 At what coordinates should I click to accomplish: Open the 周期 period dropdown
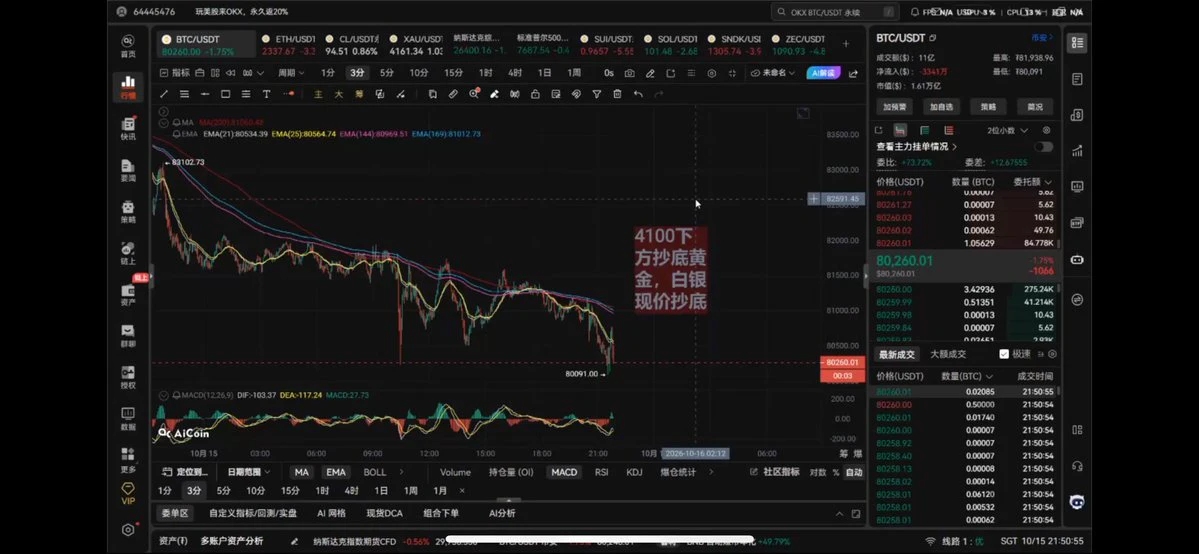291,73
